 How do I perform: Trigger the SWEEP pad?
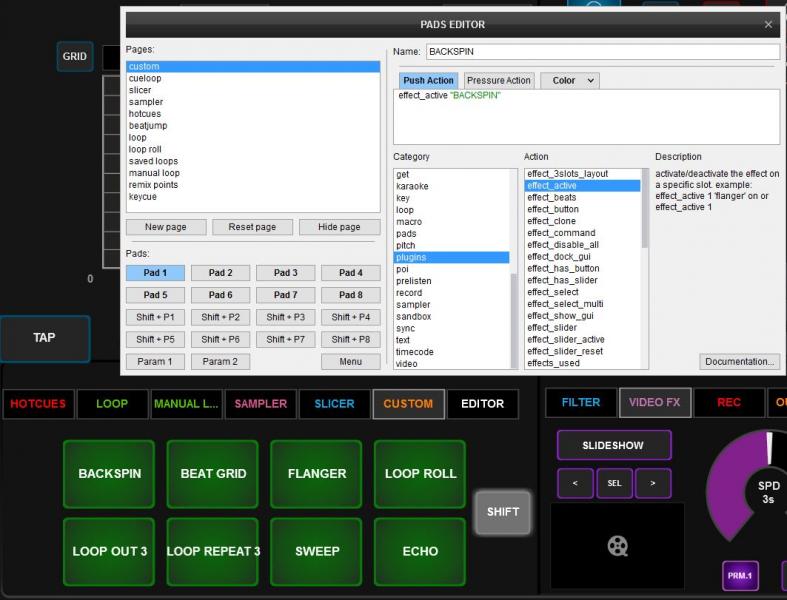pos(317,552)
